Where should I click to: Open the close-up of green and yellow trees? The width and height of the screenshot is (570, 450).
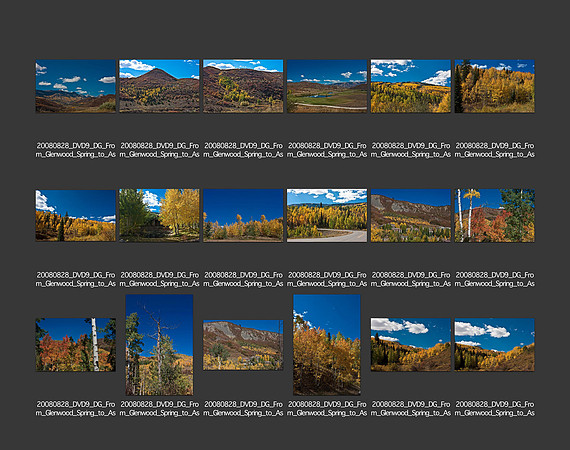coord(159,215)
